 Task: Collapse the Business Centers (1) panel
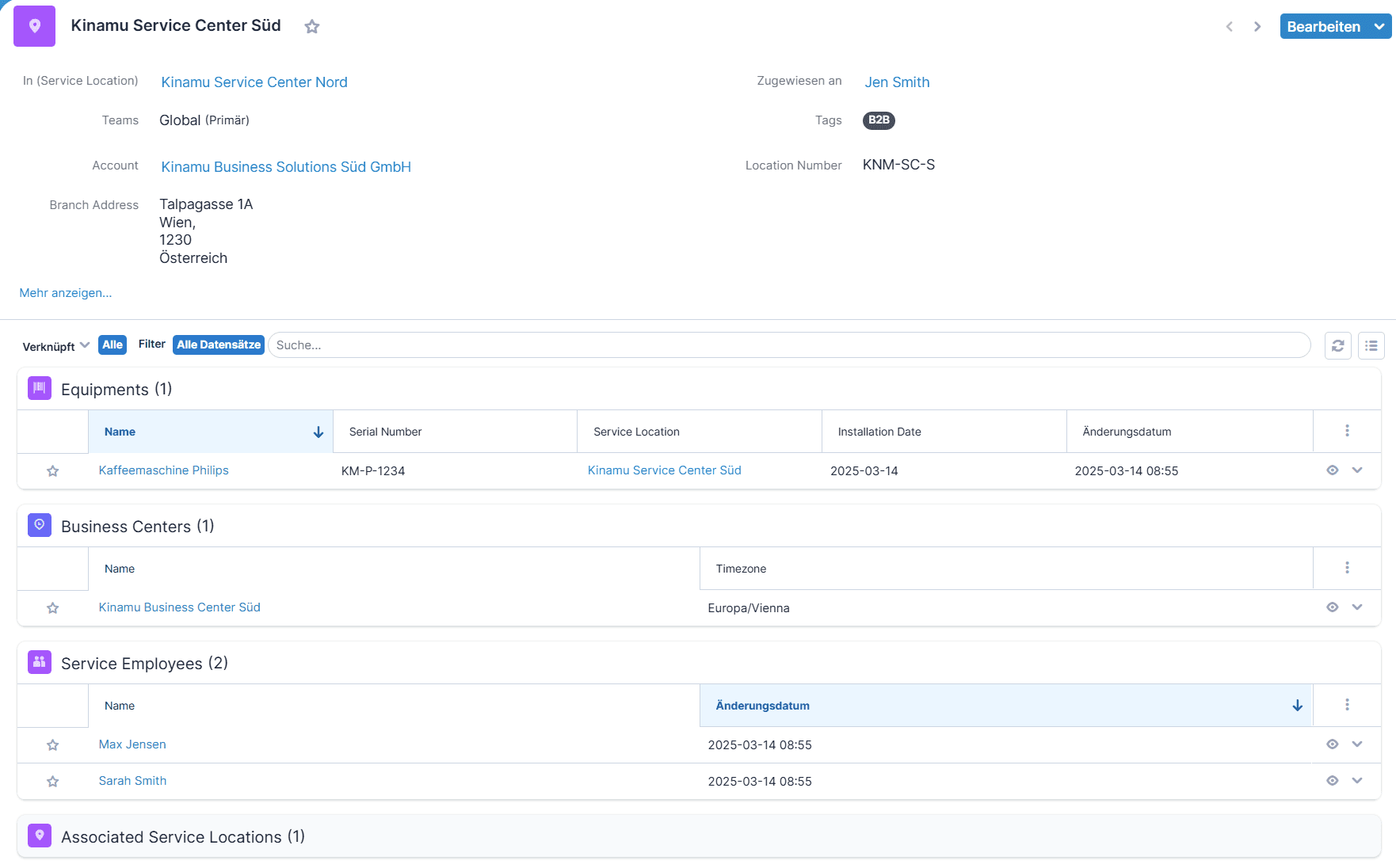(x=699, y=526)
